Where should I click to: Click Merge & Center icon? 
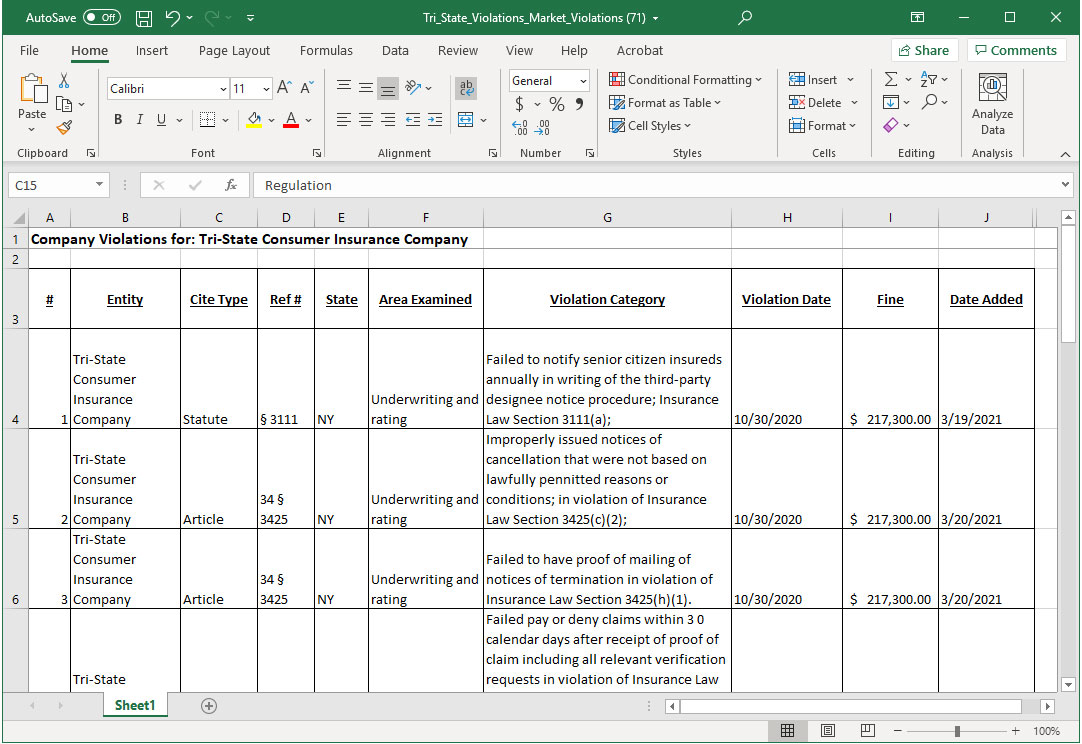(x=466, y=120)
